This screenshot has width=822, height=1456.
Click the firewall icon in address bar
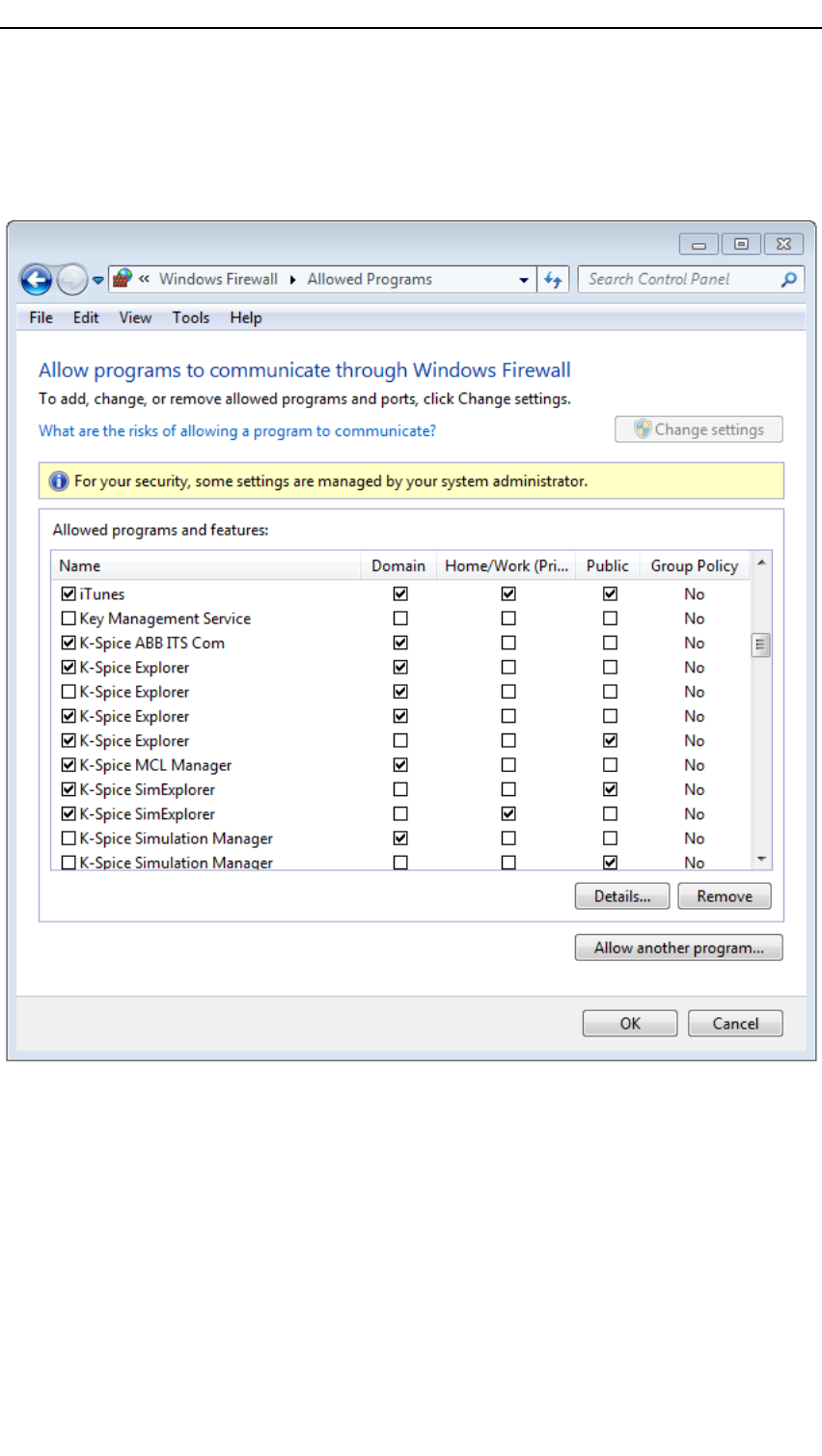click(123, 279)
